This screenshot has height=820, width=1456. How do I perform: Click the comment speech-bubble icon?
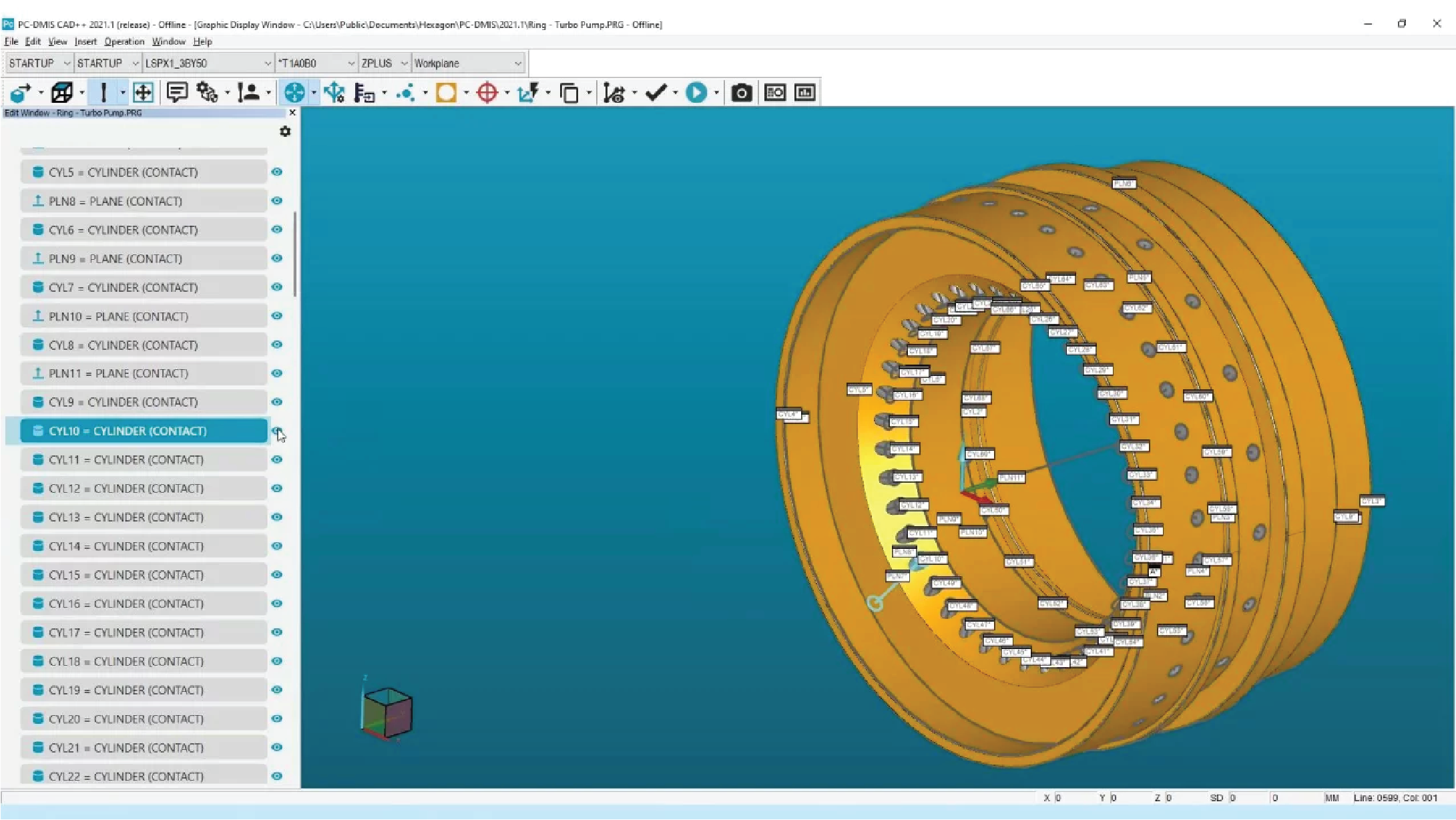pos(176,92)
